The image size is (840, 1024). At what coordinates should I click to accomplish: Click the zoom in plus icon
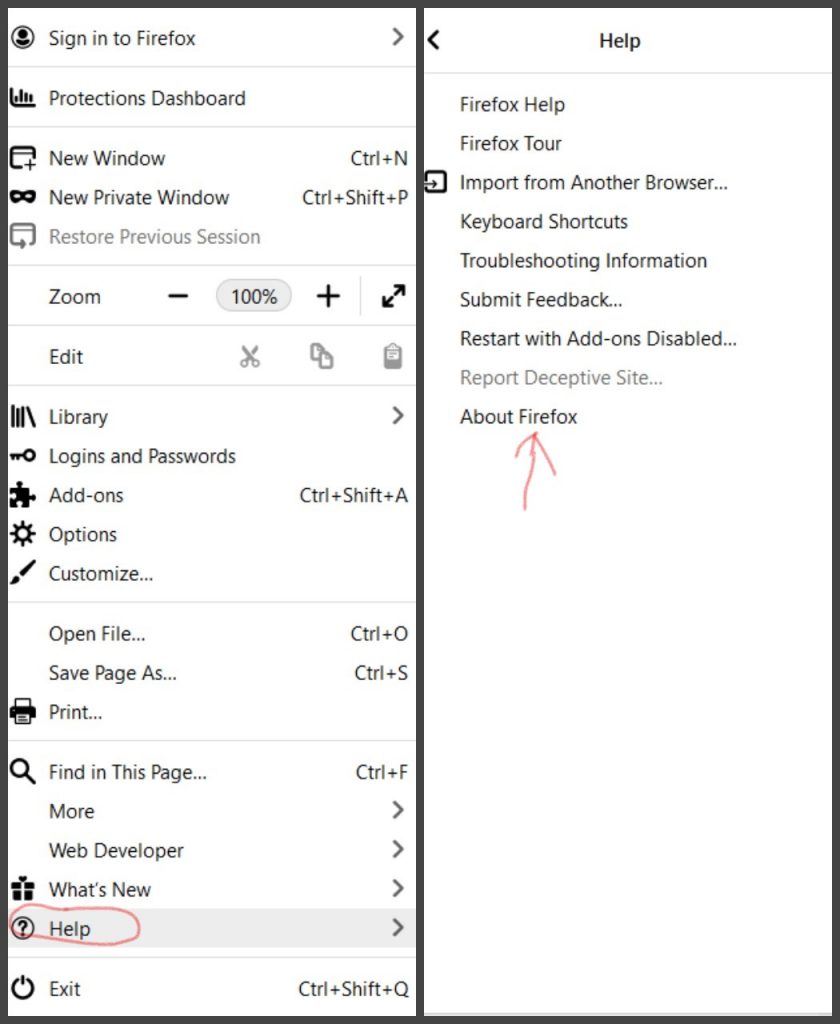(328, 297)
